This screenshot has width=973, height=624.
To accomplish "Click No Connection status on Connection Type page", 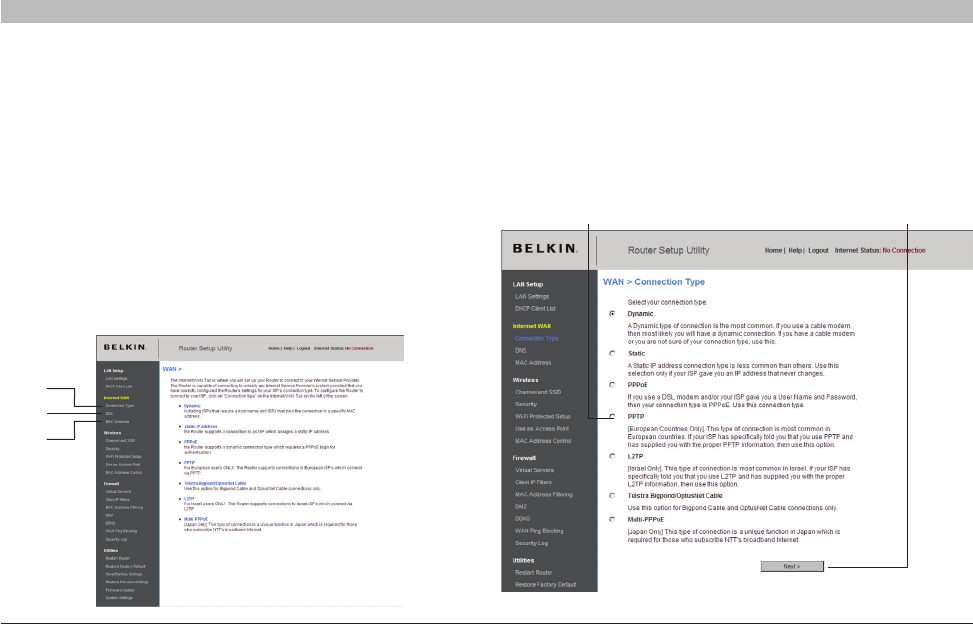I will point(904,251).
